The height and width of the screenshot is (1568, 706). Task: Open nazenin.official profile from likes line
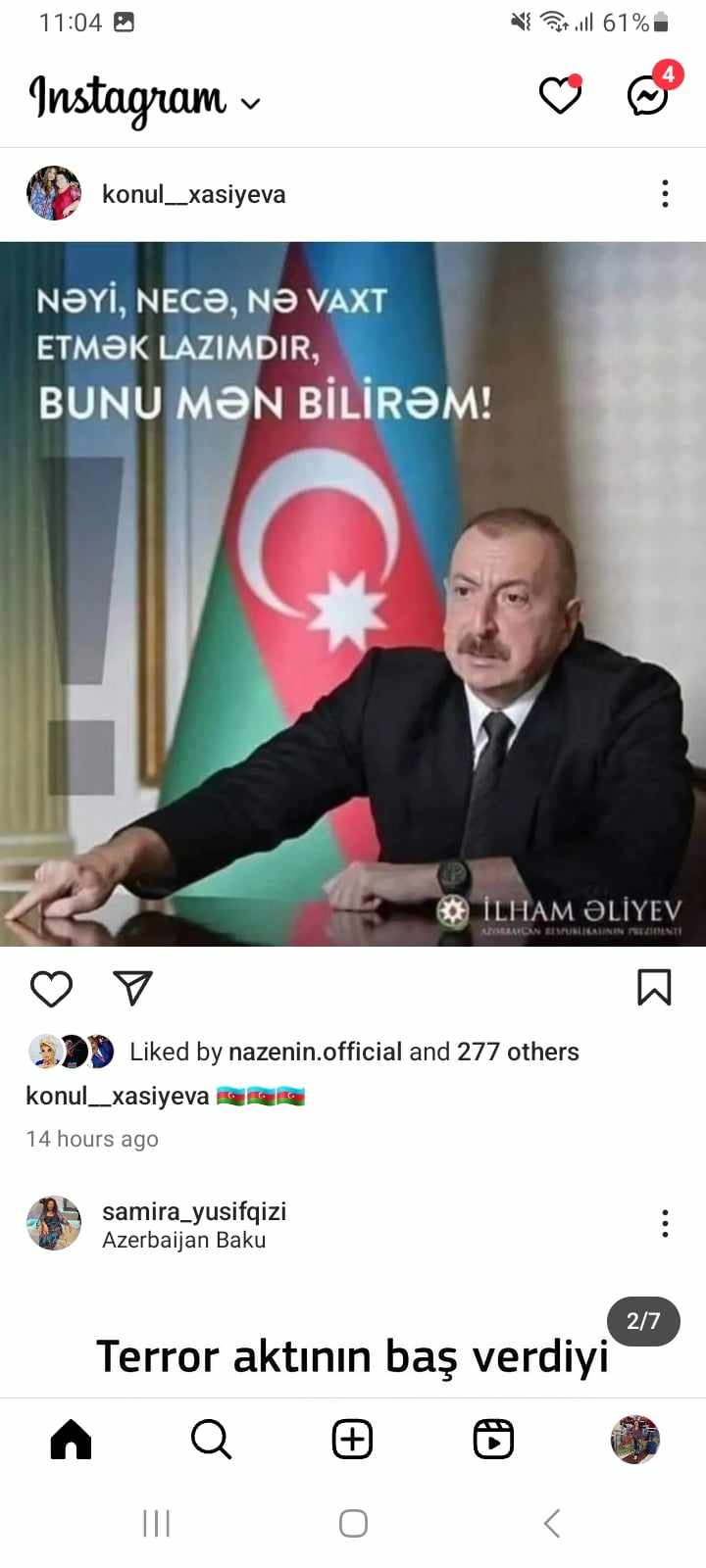click(x=315, y=1052)
